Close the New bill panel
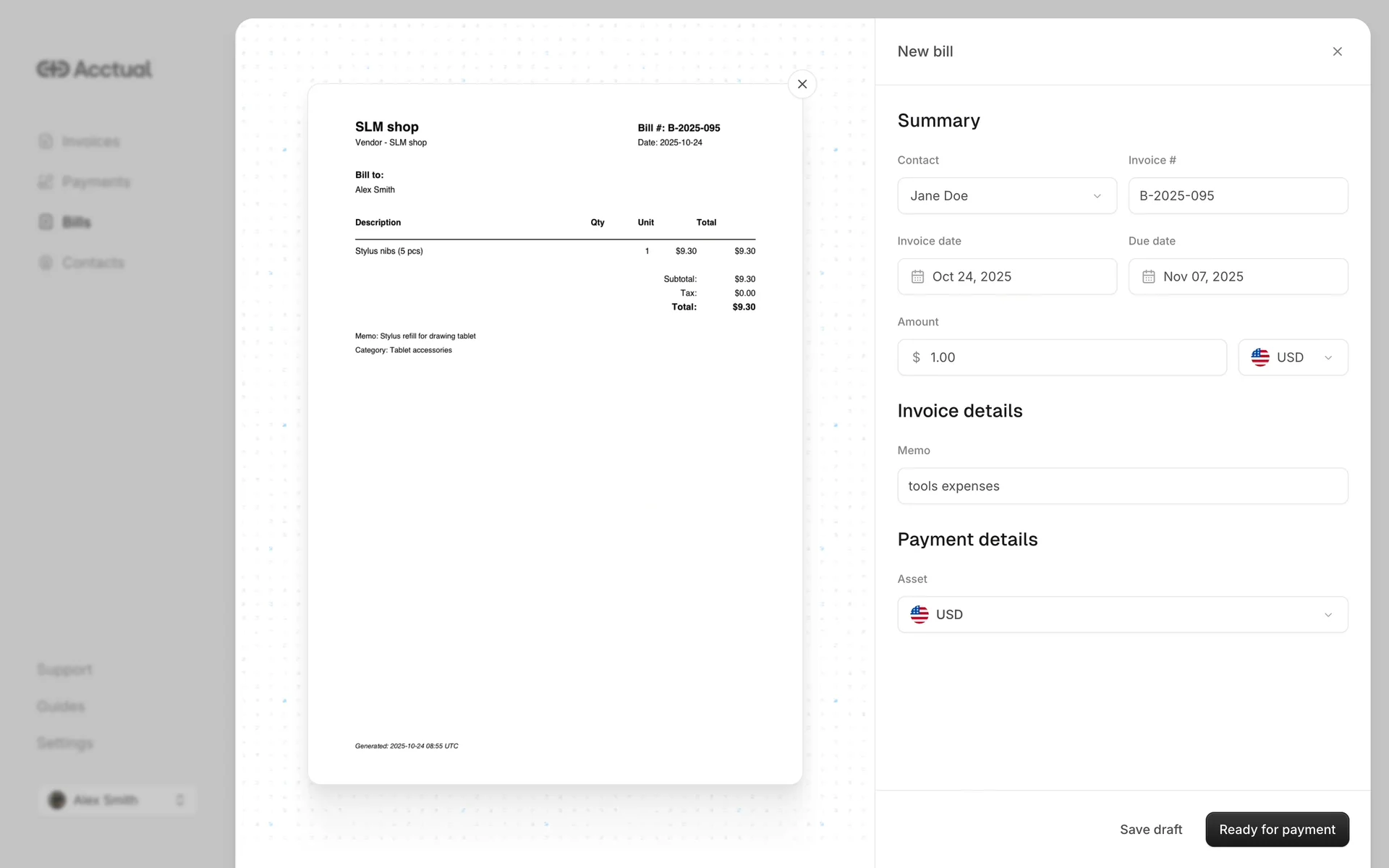 pyautogui.click(x=1337, y=51)
